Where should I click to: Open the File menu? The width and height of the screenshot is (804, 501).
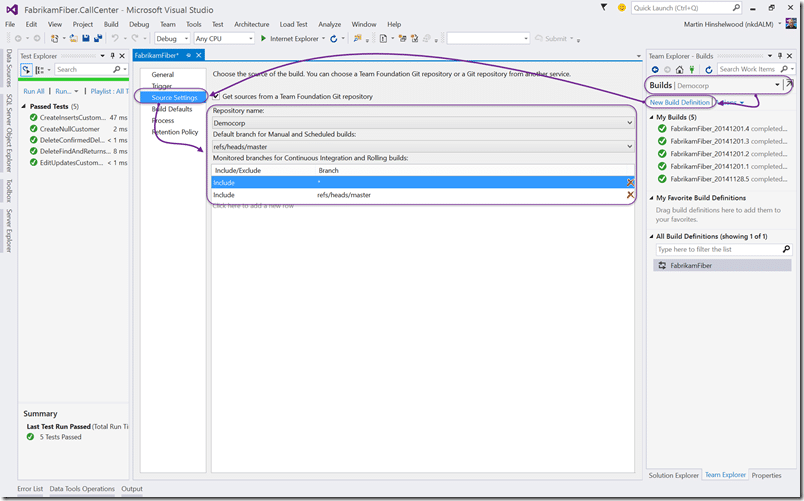pos(10,24)
